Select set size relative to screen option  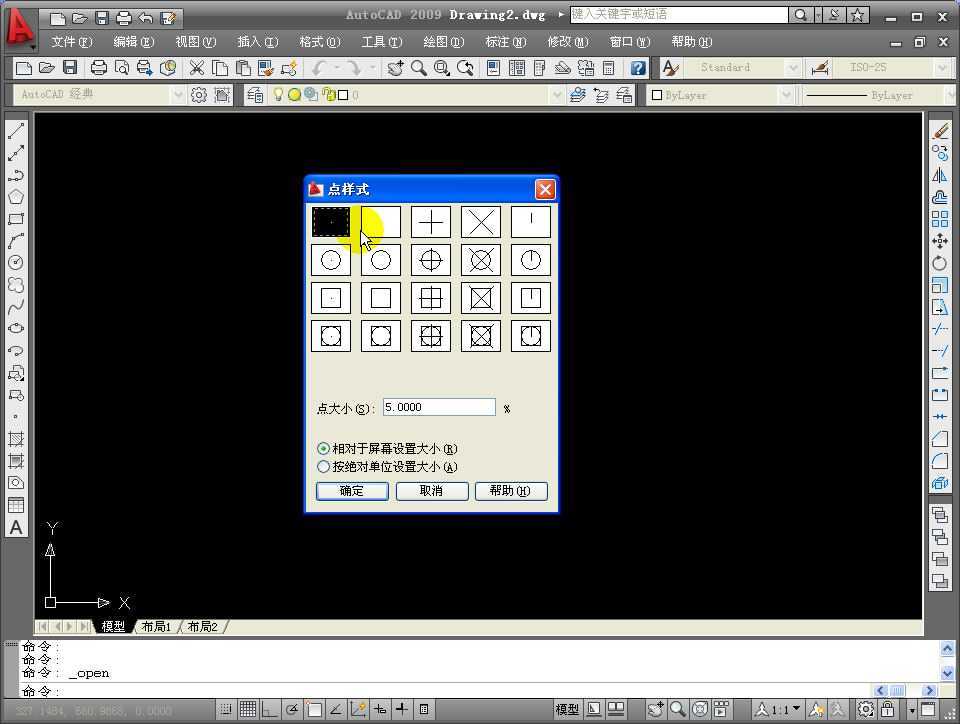(x=387, y=449)
